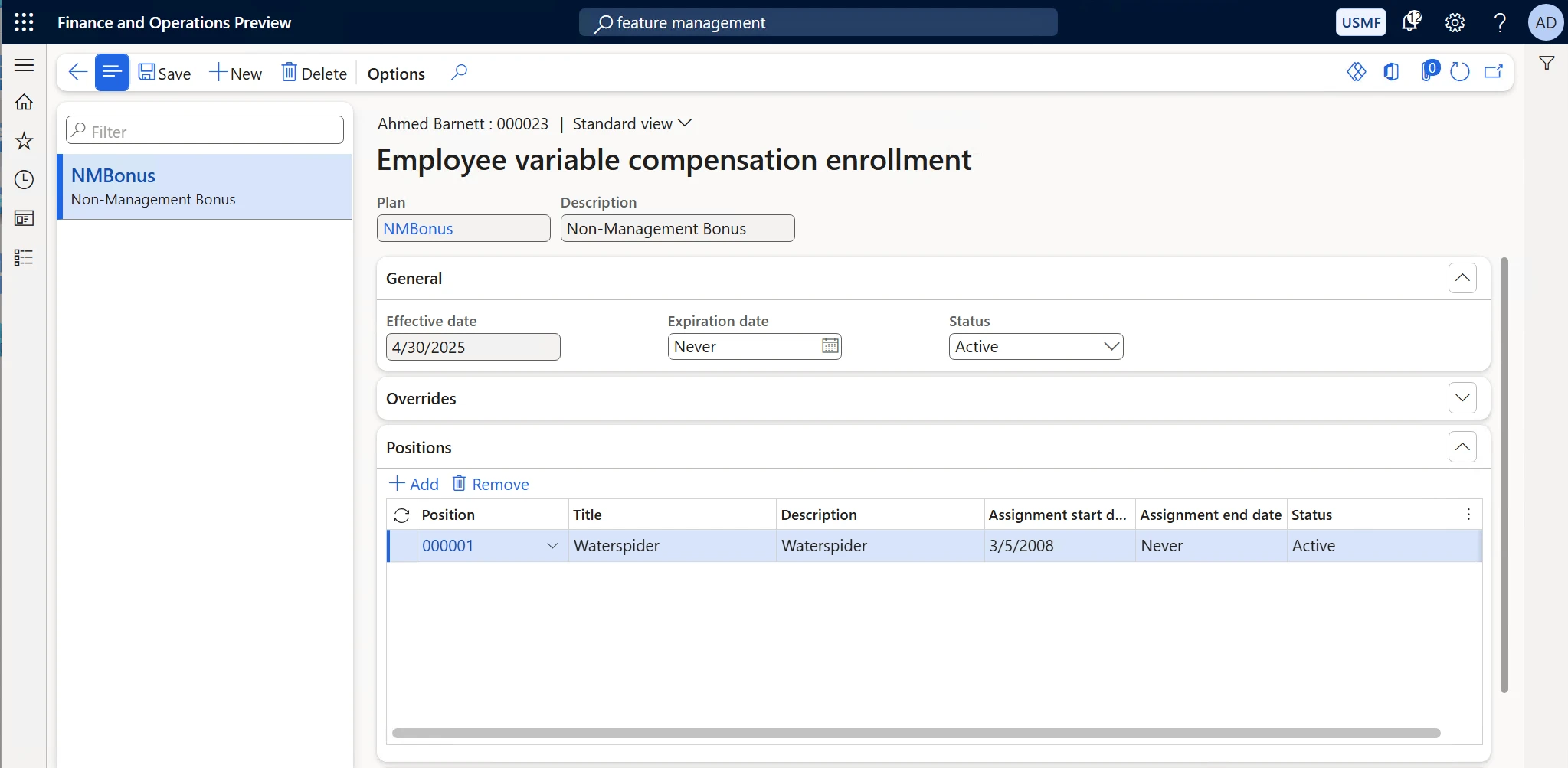Toggle the list view panel button
The height and width of the screenshot is (768, 1568).
click(112, 73)
